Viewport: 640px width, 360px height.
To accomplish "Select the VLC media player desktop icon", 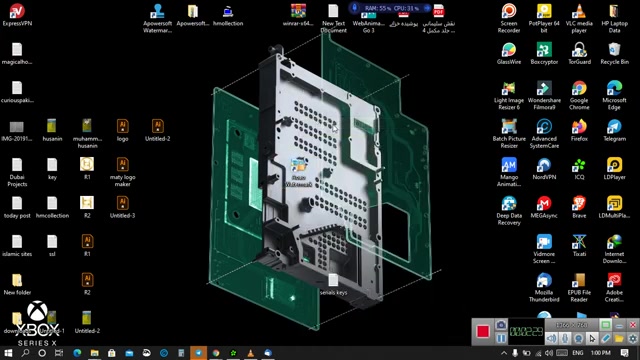I will (579, 18).
